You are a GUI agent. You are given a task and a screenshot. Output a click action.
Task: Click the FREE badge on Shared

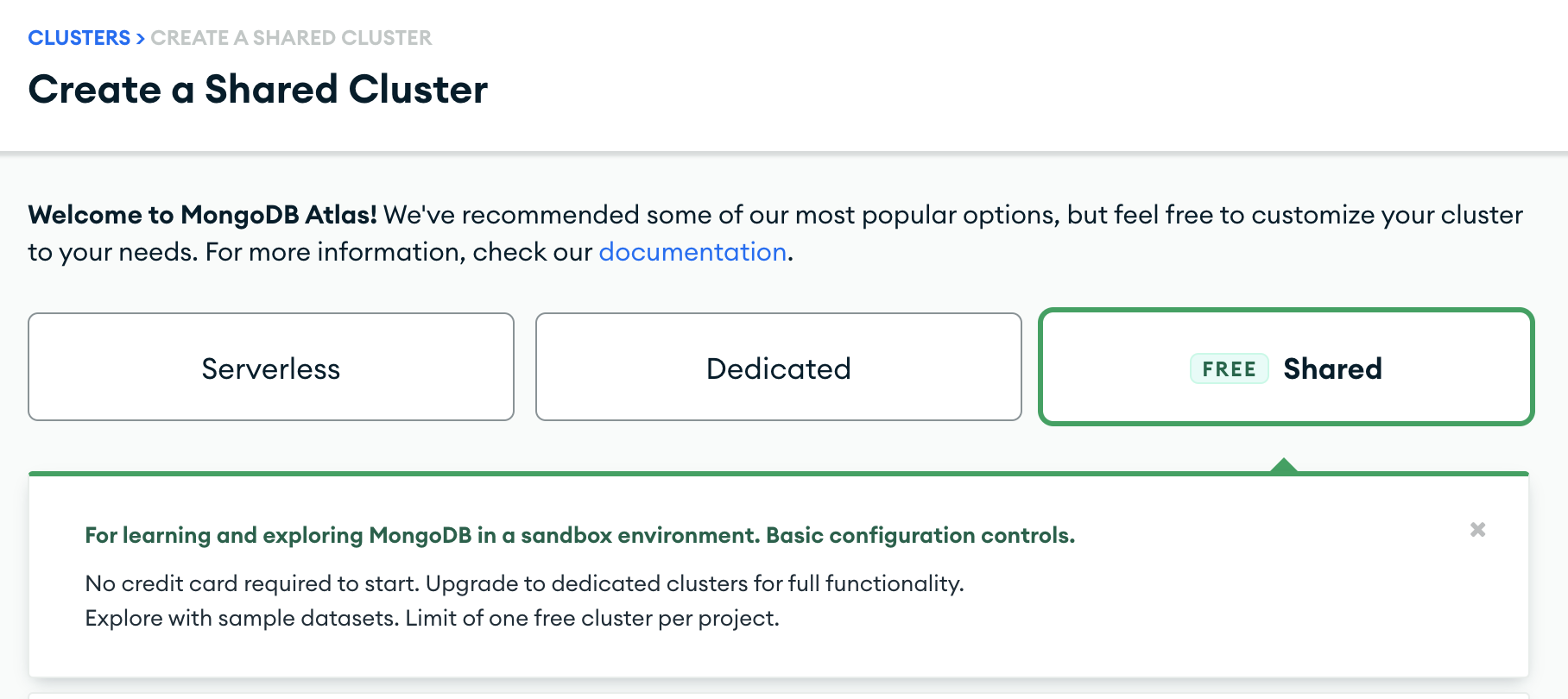(x=1229, y=369)
